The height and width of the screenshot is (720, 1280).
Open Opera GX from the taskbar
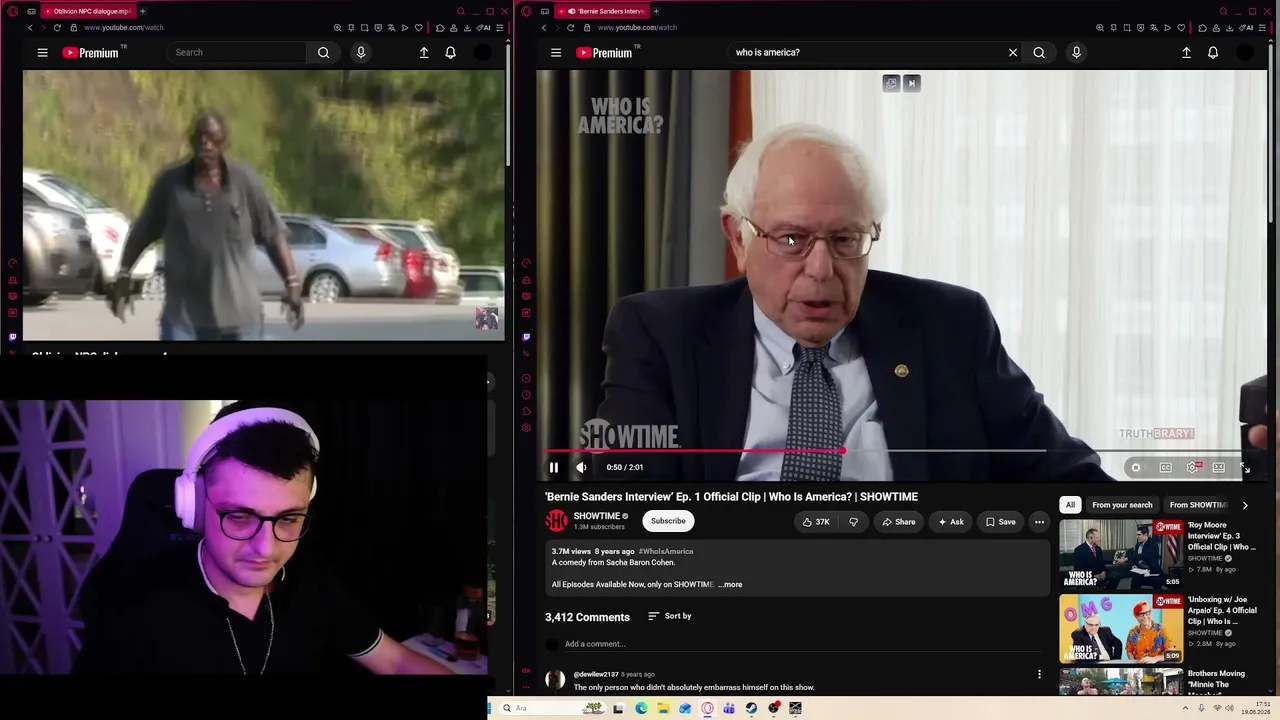pos(707,708)
